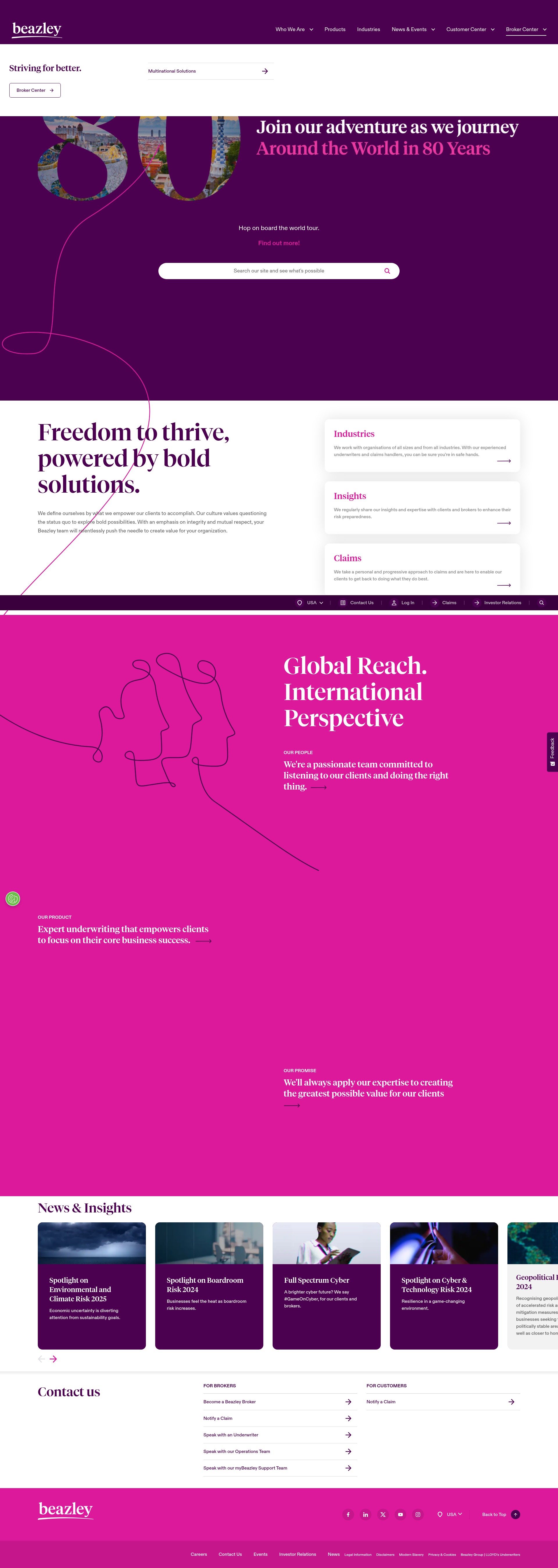Screen dimensions: 558x1568
Task: Expand the Customer Center dropdown
Action: coord(470,29)
